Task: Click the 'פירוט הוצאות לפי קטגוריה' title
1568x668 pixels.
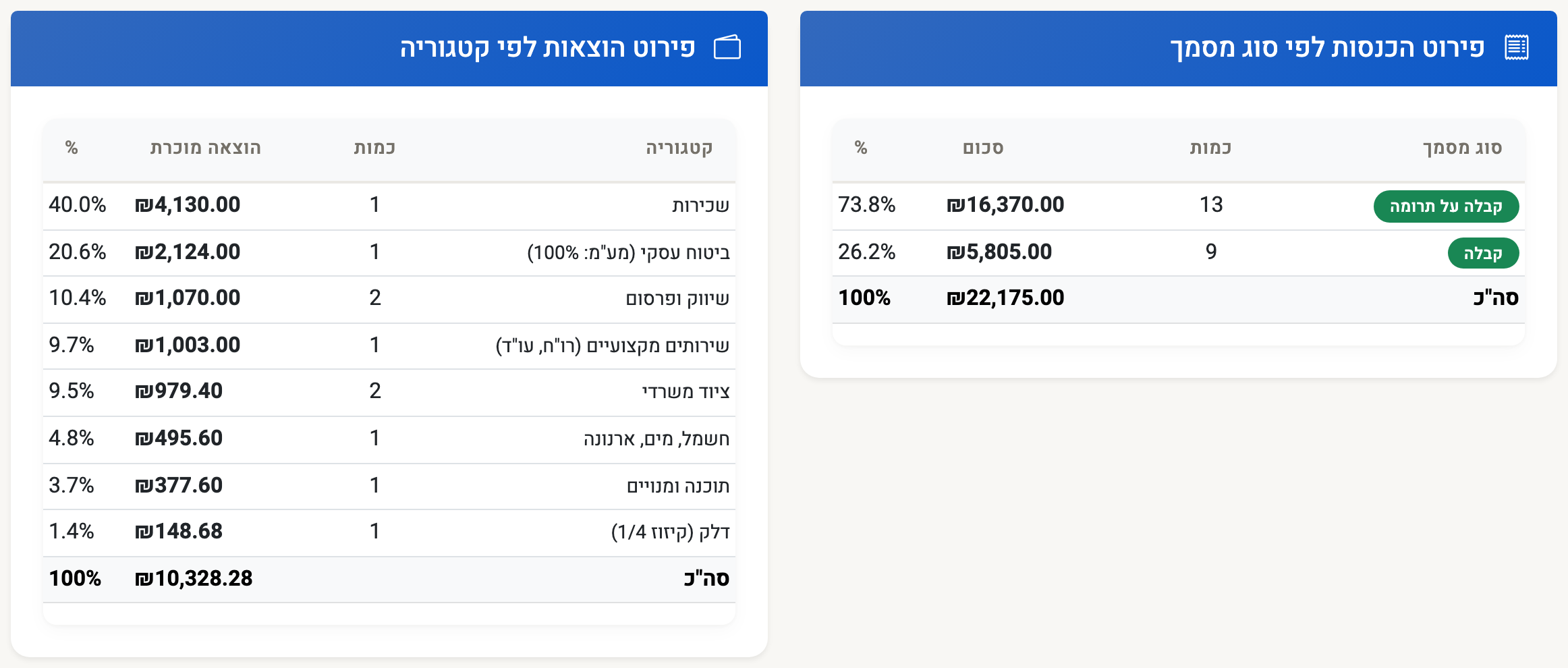Action: pyautogui.click(x=547, y=48)
